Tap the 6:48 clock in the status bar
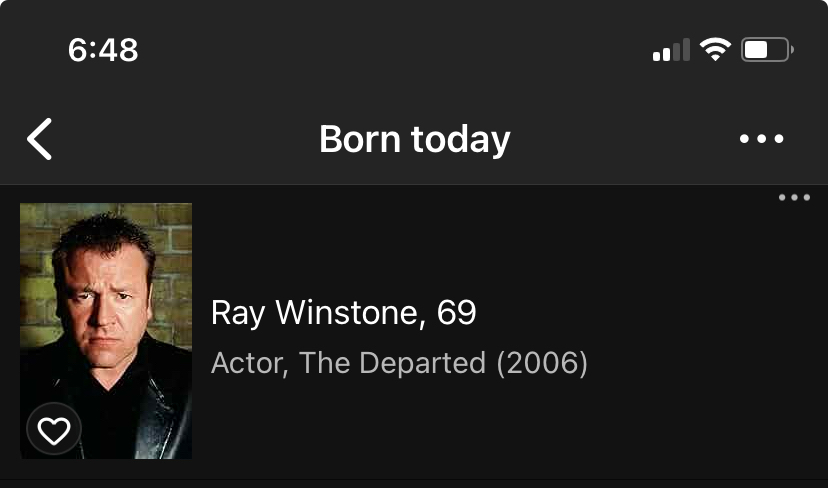The width and height of the screenshot is (828, 488). click(x=103, y=49)
